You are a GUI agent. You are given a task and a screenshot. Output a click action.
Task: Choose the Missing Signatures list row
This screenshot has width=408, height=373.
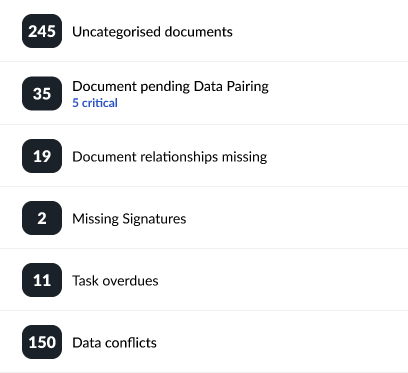click(x=204, y=218)
